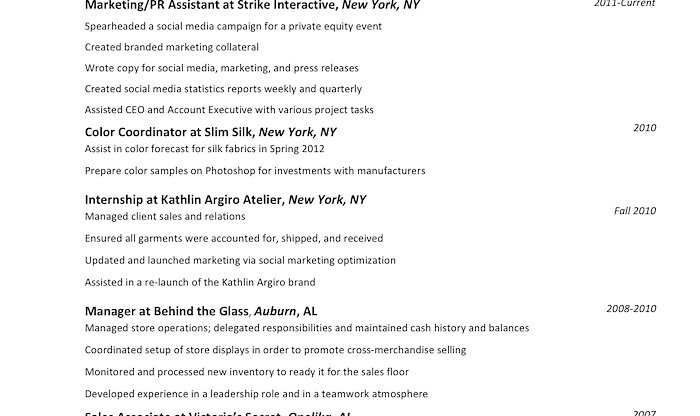Click the line about coordinated setup of store displays
Screen dimensions: 700x416
(x=275, y=350)
